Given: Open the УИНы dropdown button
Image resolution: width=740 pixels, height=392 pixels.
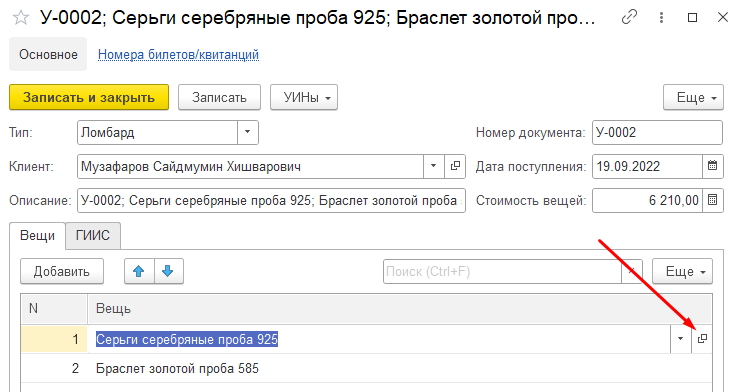Looking at the screenshot, I should pos(304,98).
